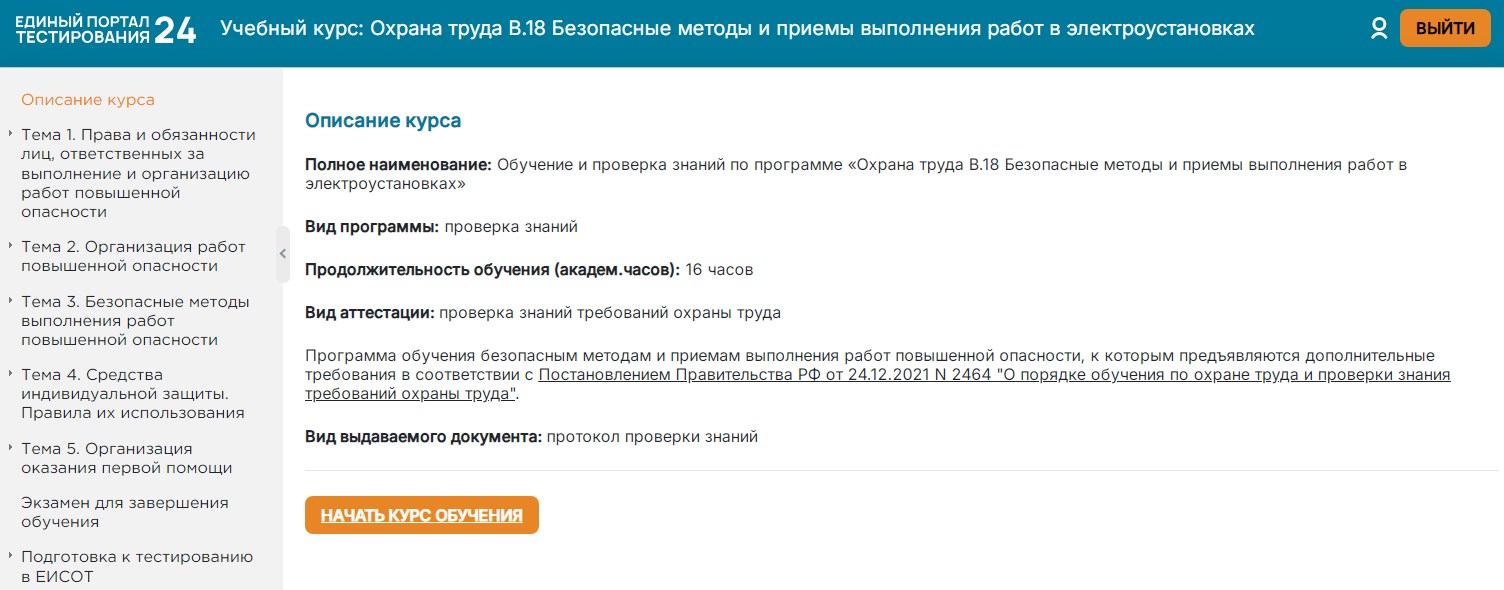Expand the arrow beside Подготовка к тестированию
The height and width of the screenshot is (590, 1504).
(10, 557)
